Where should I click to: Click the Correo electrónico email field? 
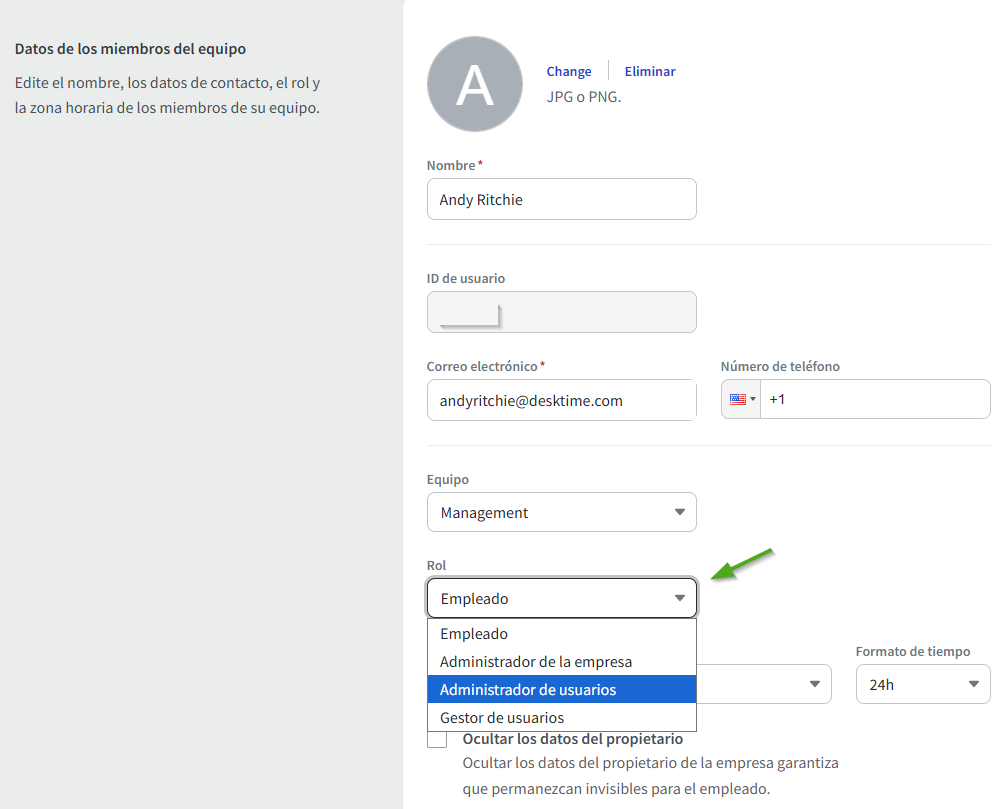(x=560, y=400)
